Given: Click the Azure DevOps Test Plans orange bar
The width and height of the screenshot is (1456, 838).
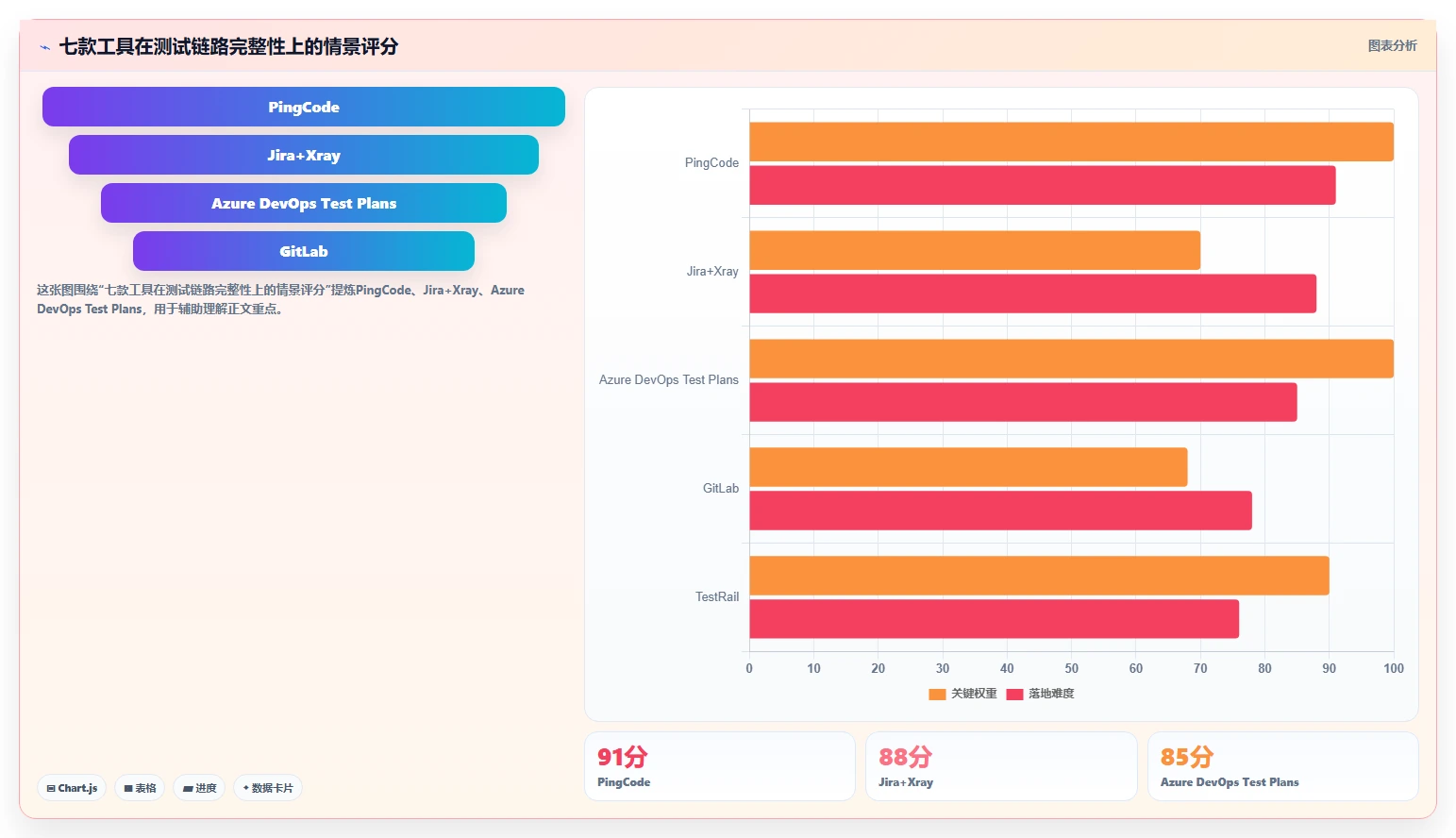Looking at the screenshot, I should 1071,359.
